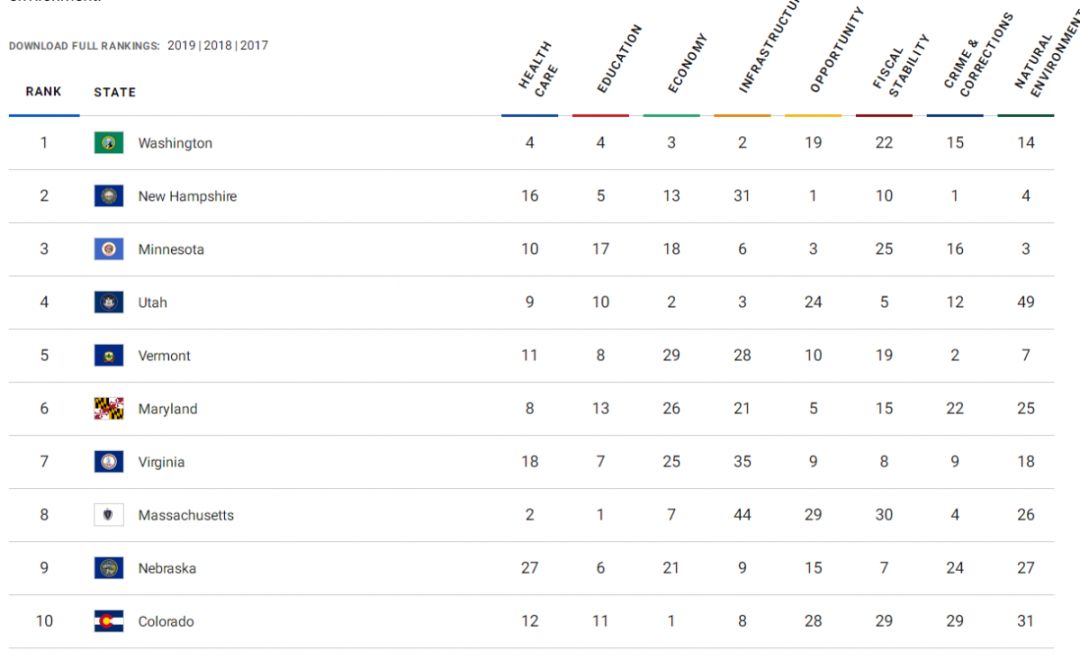Open the Virginia state name link
1080x660 pixels.
tap(161, 462)
